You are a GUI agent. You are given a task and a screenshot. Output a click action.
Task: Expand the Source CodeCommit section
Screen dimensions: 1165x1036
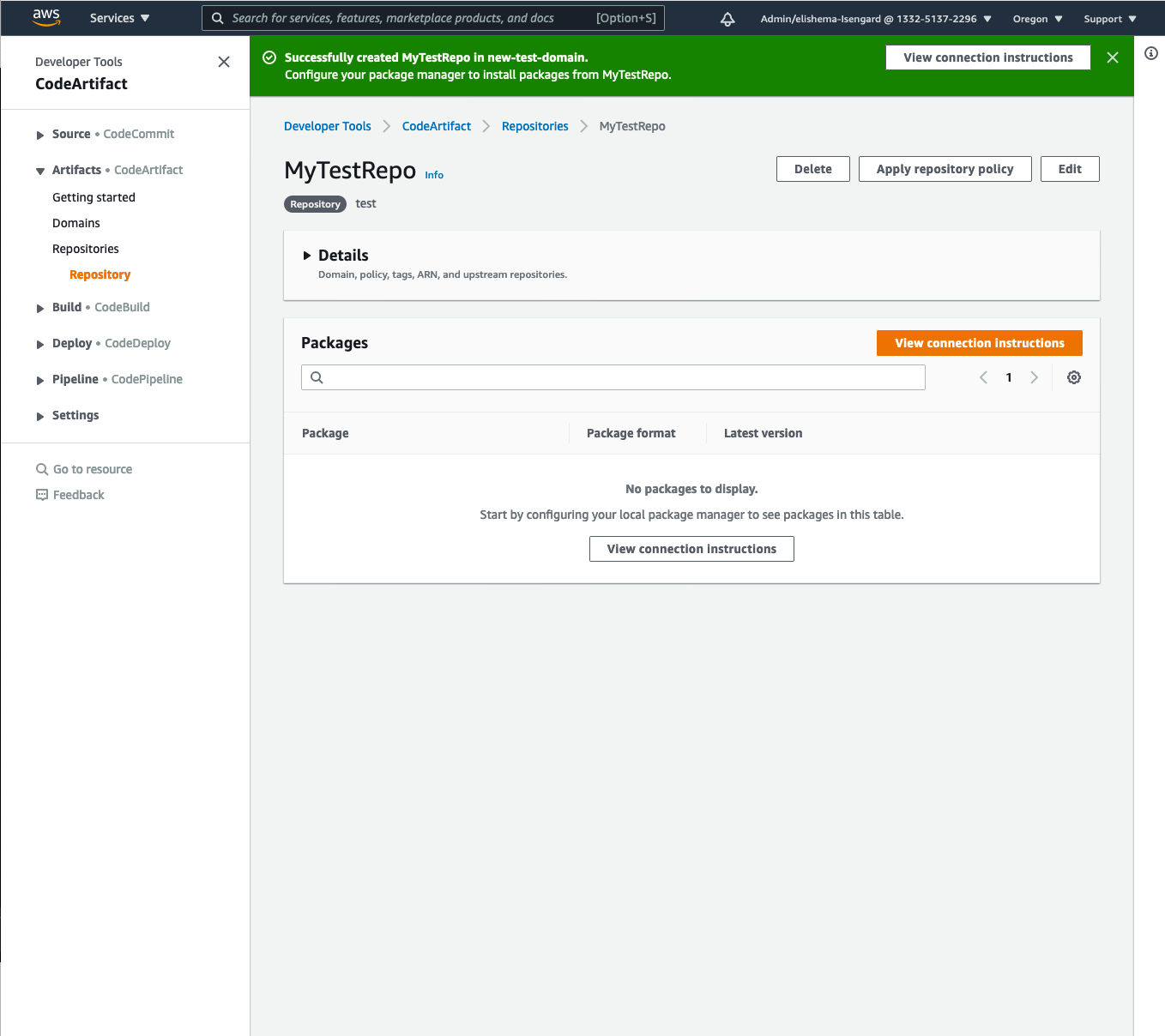click(40, 135)
